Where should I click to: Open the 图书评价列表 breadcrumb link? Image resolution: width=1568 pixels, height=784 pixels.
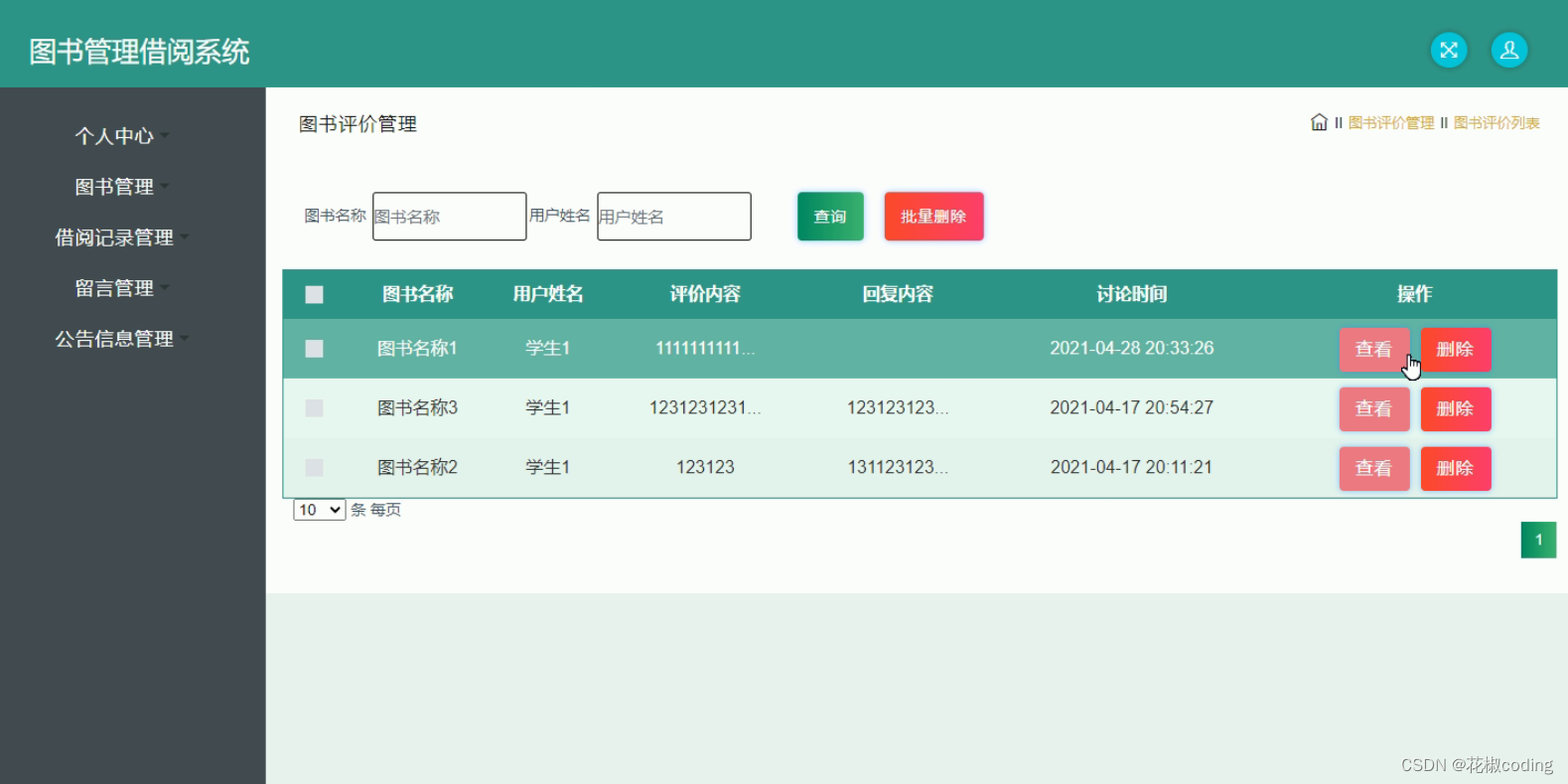click(x=1497, y=123)
